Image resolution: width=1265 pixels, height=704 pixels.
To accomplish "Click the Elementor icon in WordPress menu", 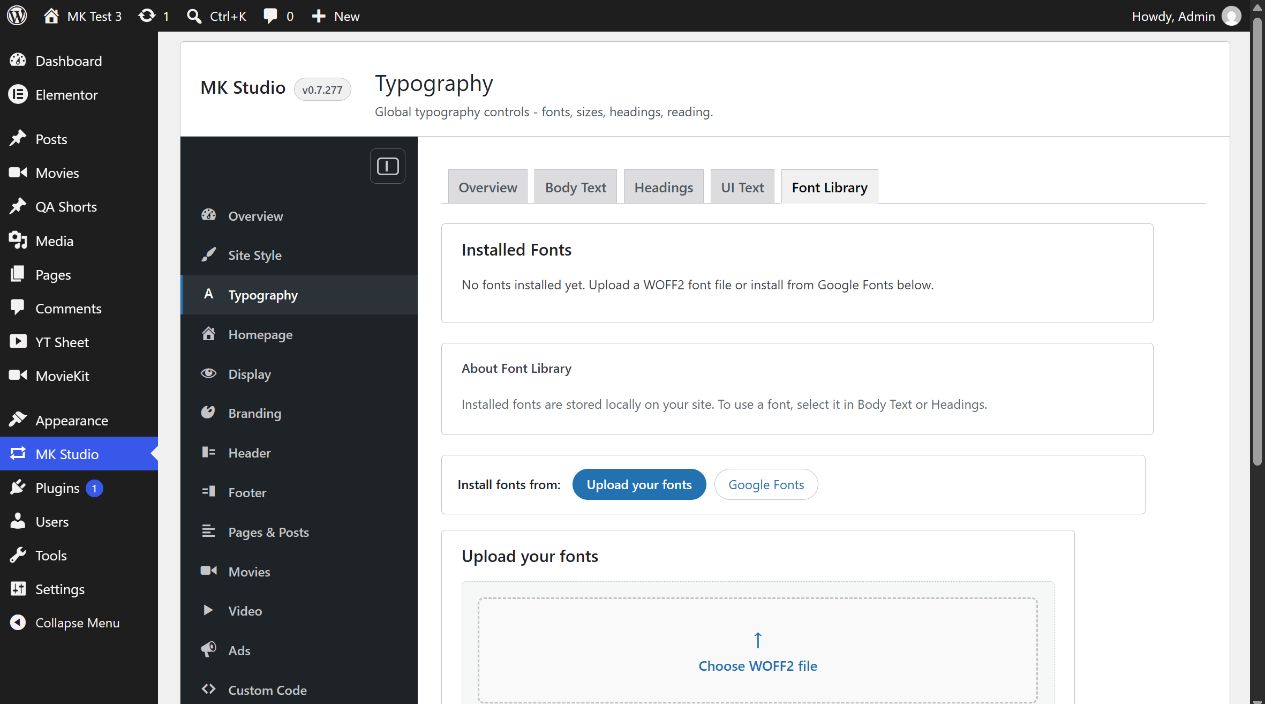I will [17, 95].
